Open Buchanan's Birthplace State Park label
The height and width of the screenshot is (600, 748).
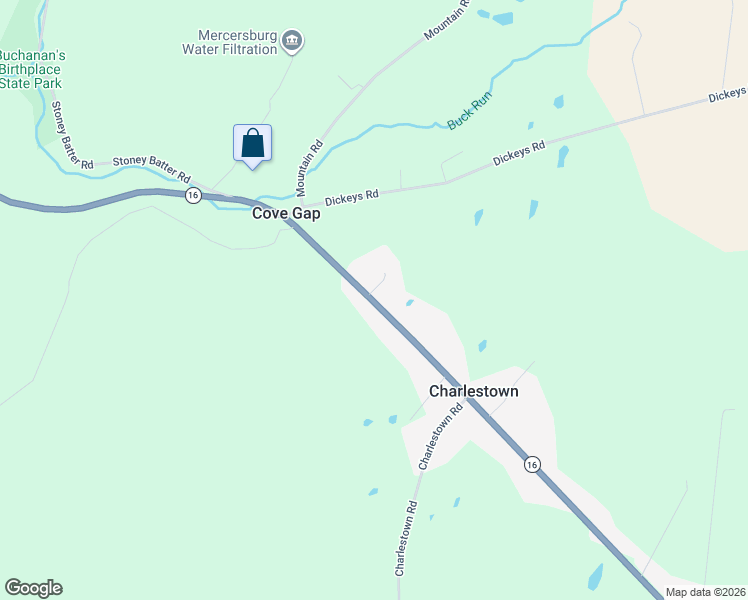(x=31, y=69)
